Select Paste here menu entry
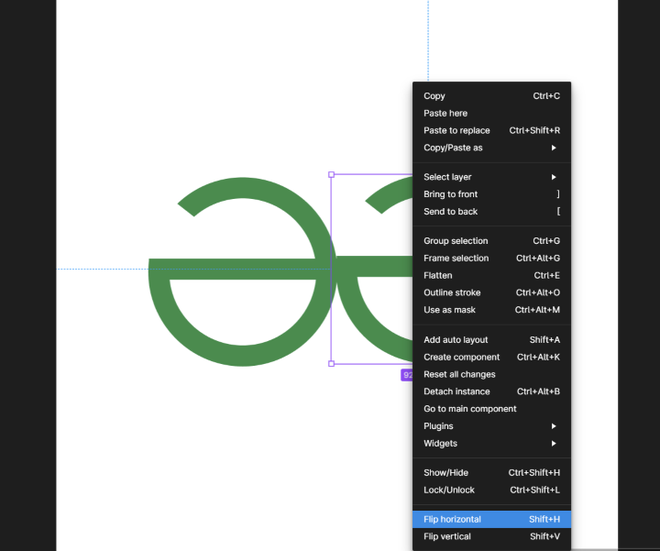 coord(492,113)
